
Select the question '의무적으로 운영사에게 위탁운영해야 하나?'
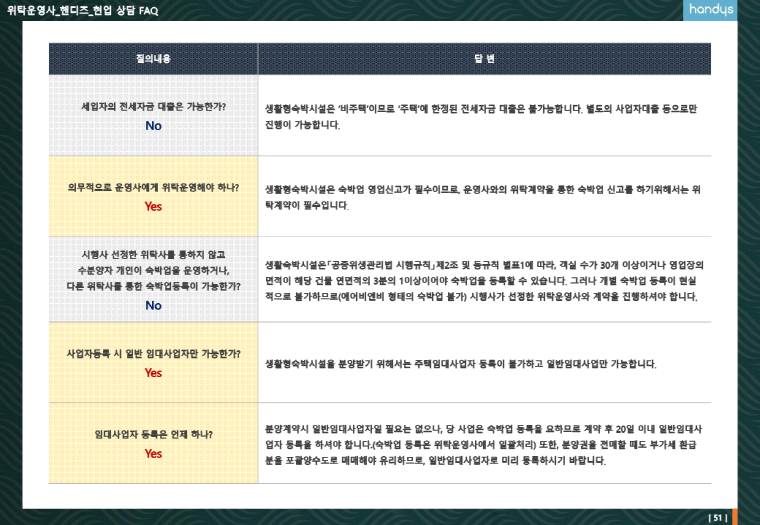(x=153, y=187)
